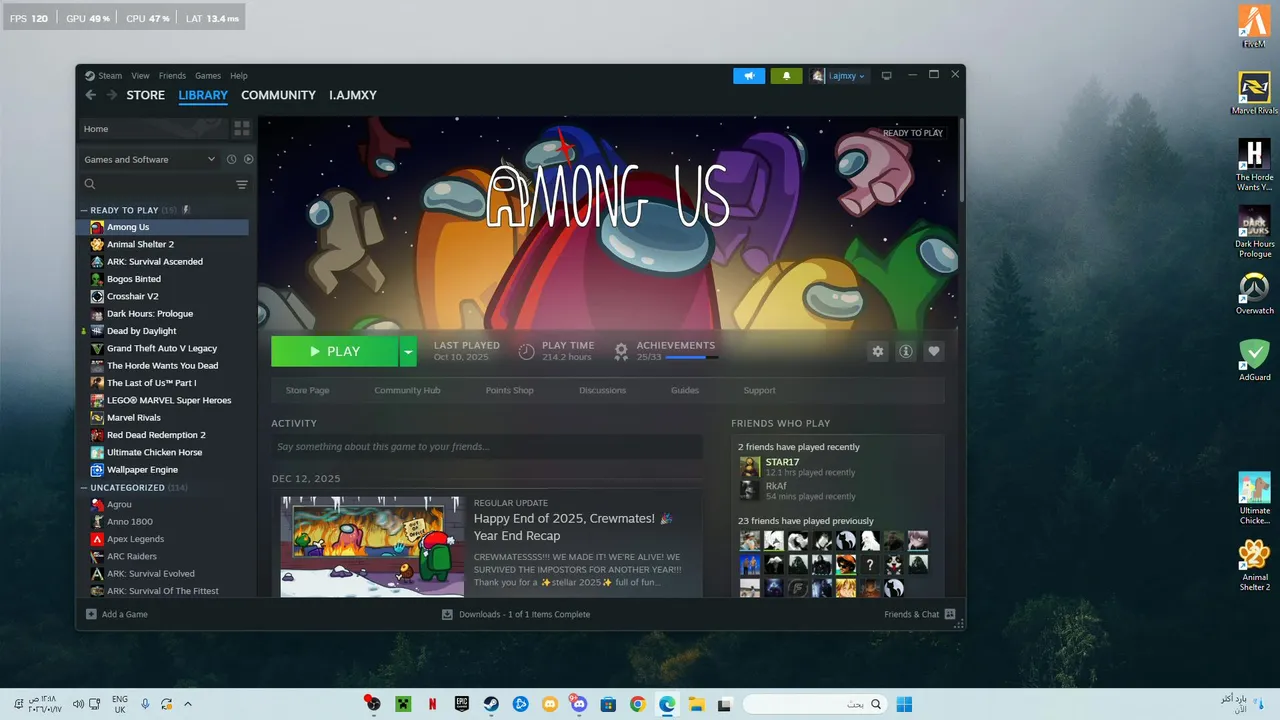Image resolution: width=1280 pixels, height=720 pixels.
Task: Click the library search field
Action: [156, 184]
